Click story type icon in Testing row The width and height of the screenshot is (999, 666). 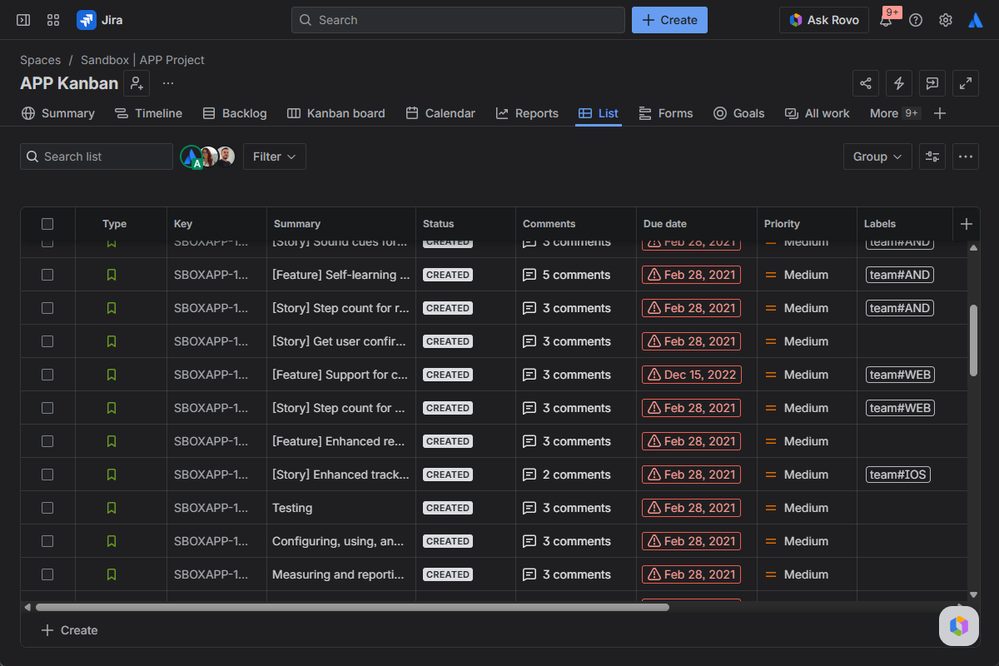click(x=111, y=508)
